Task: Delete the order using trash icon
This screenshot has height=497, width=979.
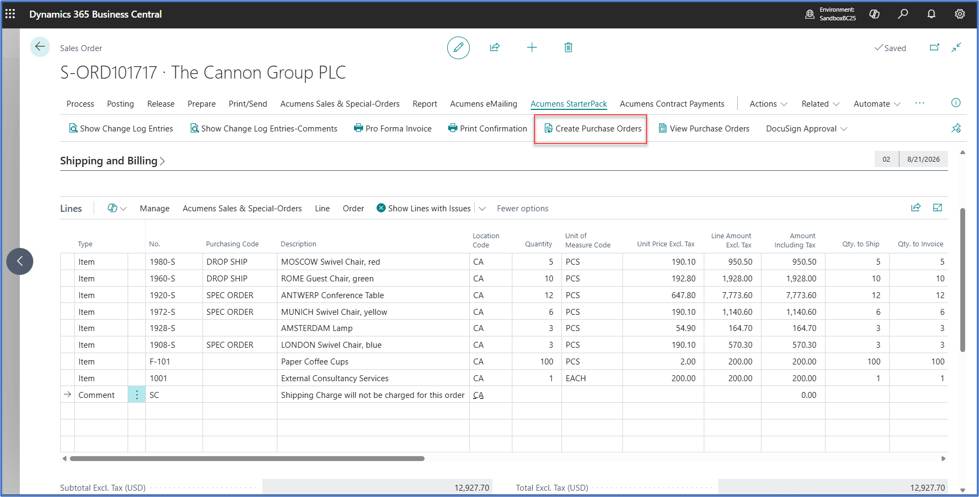Action: pos(568,47)
